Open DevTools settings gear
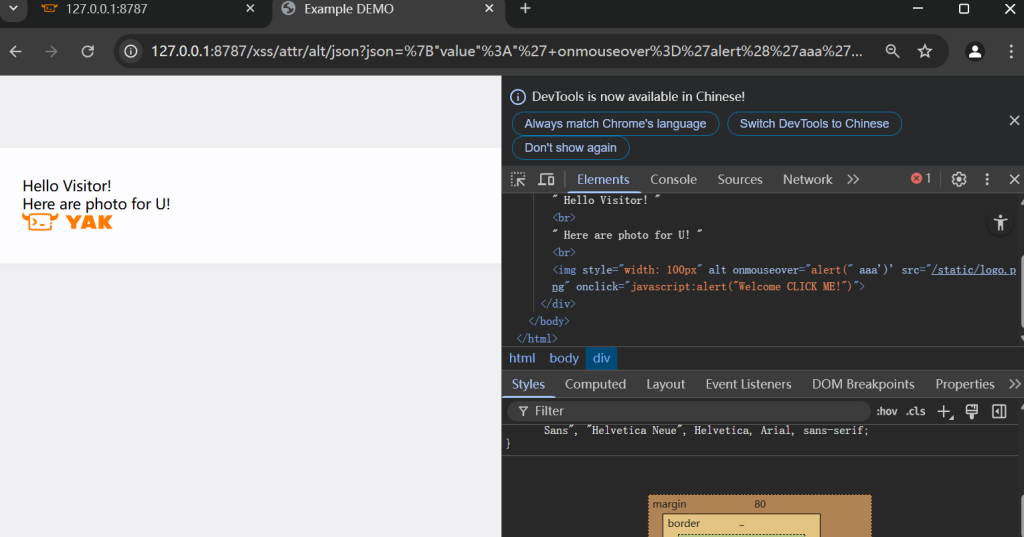Image resolution: width=1024 pixels, height=537 pixels. 959,180
